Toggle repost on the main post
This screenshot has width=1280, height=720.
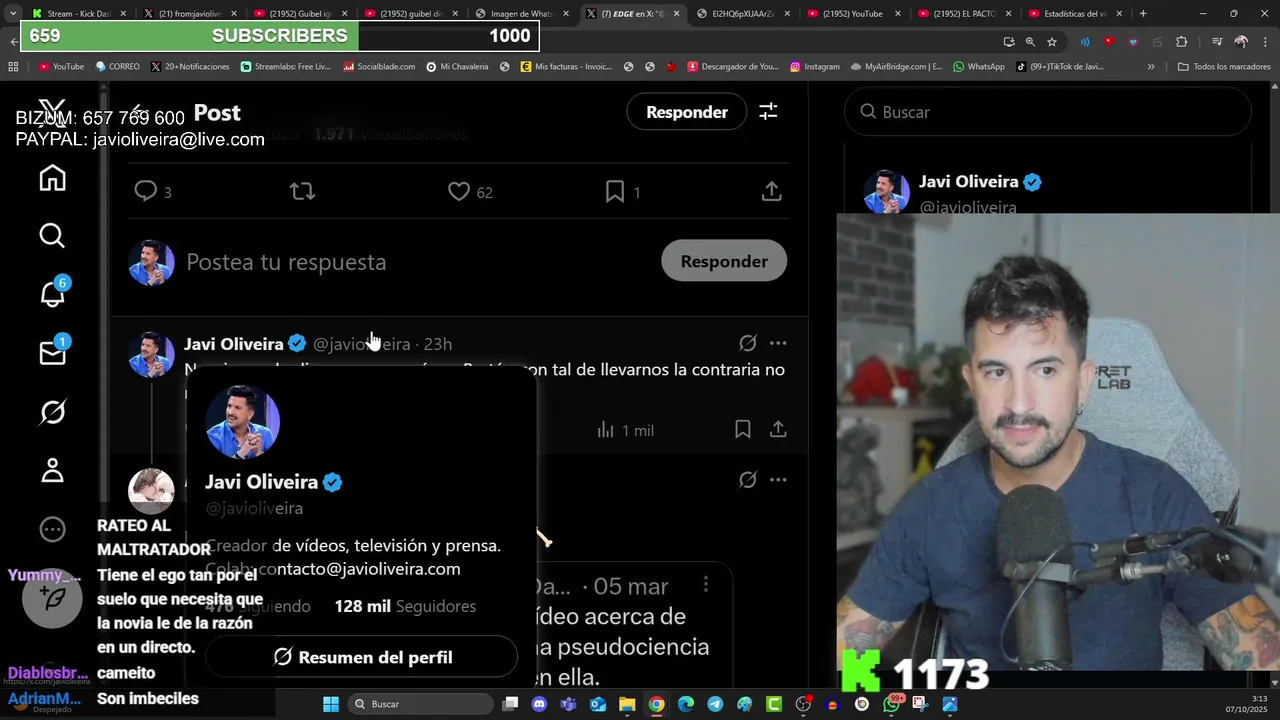[302, 191]
